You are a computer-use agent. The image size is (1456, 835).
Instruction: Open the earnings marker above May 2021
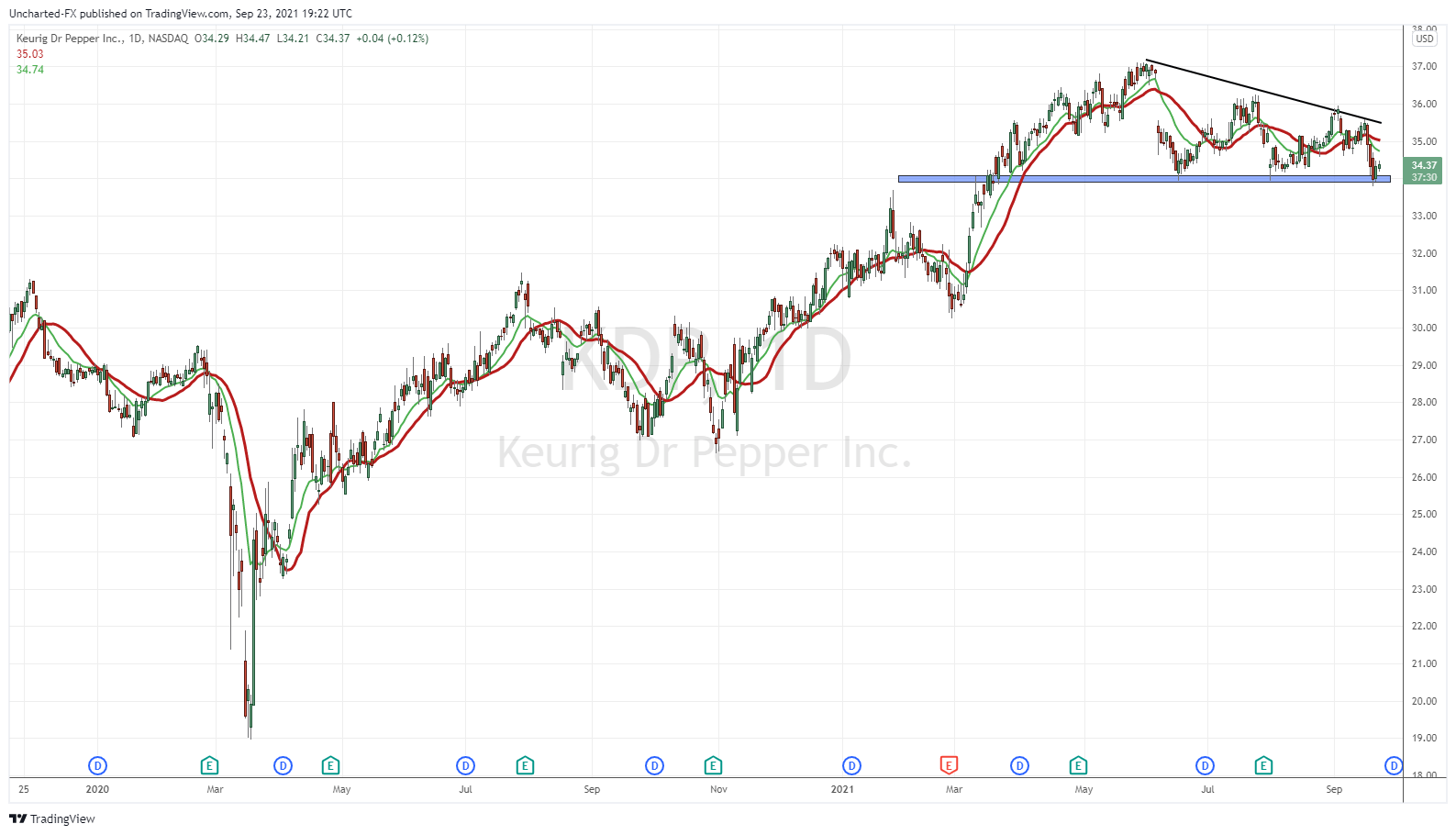coord(1078,765)
